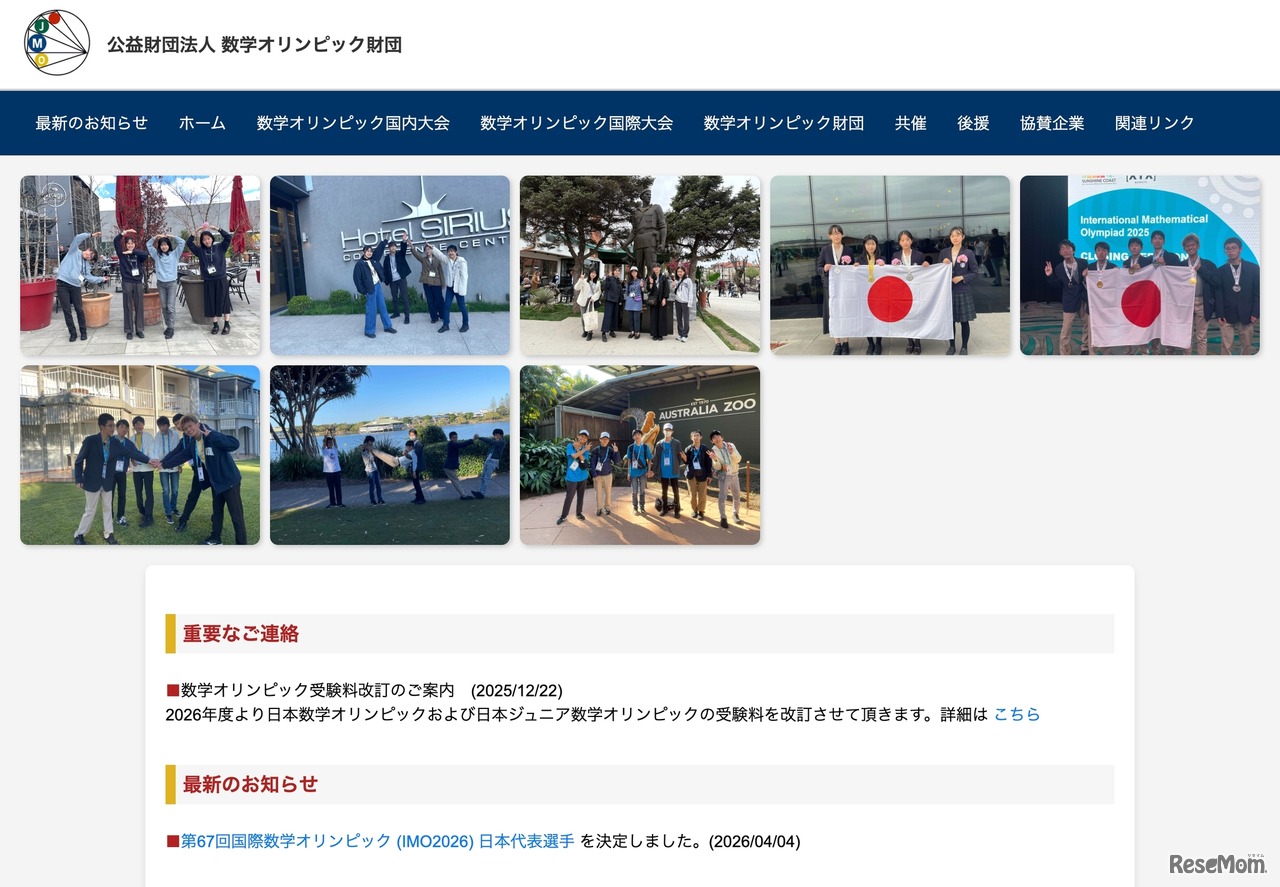Open the statue group photo
This screenshot has width=1280, height=887.
coord(640,264)
